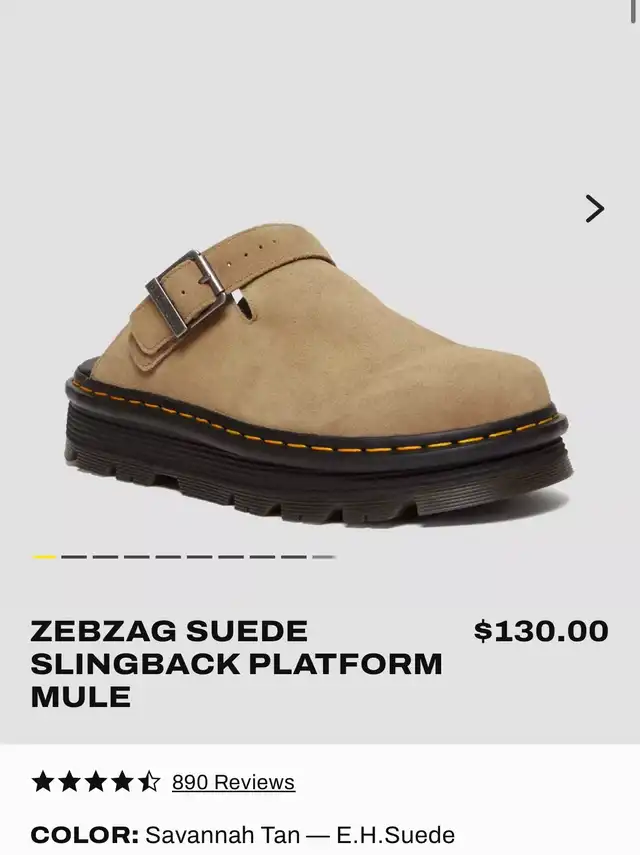Viewport: 640px width, 855px height.
Task: Jump to second image via carousel indicator
Action: [x=74, y=557]
